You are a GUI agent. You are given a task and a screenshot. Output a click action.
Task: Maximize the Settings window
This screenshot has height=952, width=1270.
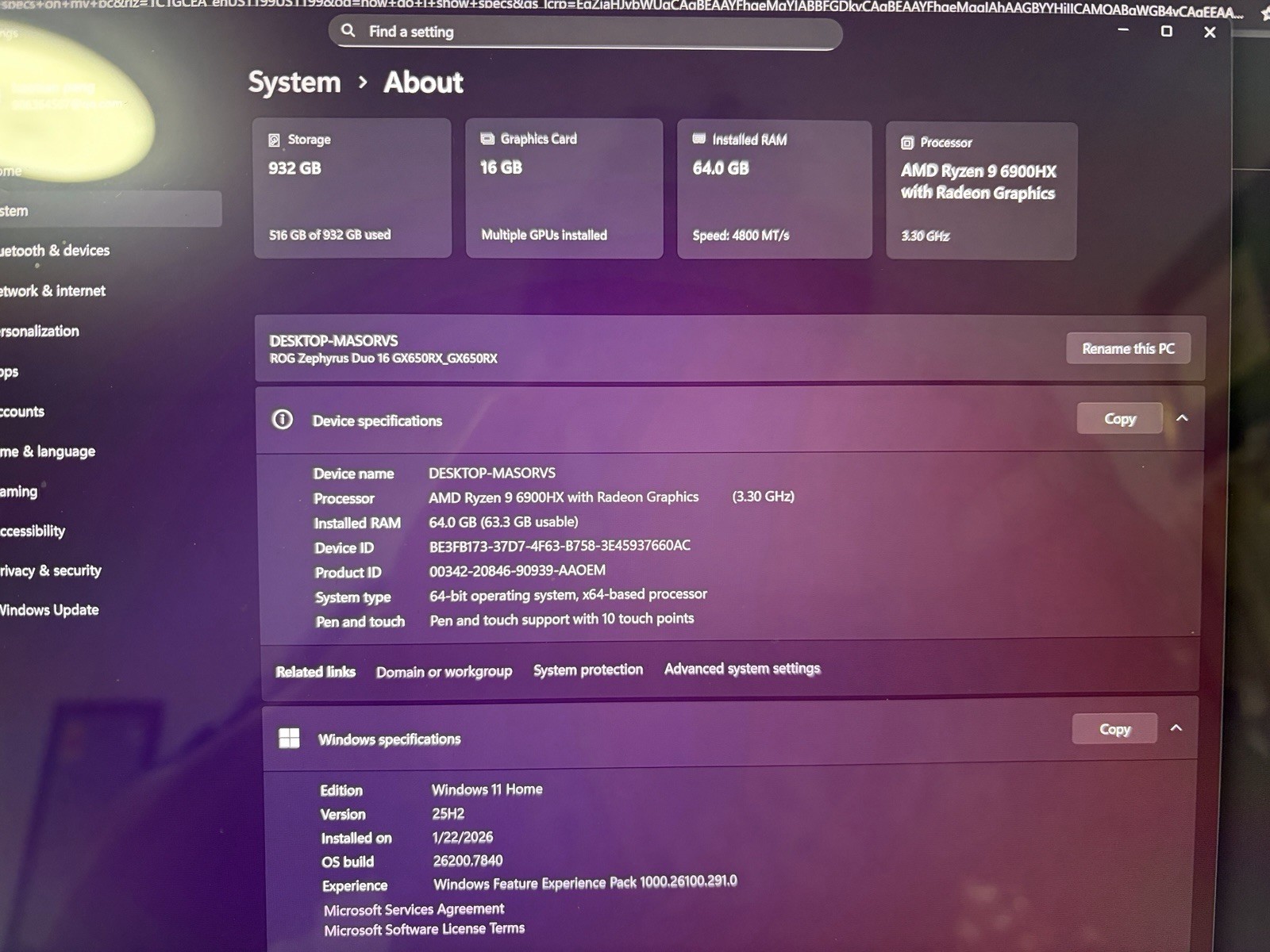[x=1166, y=31]
